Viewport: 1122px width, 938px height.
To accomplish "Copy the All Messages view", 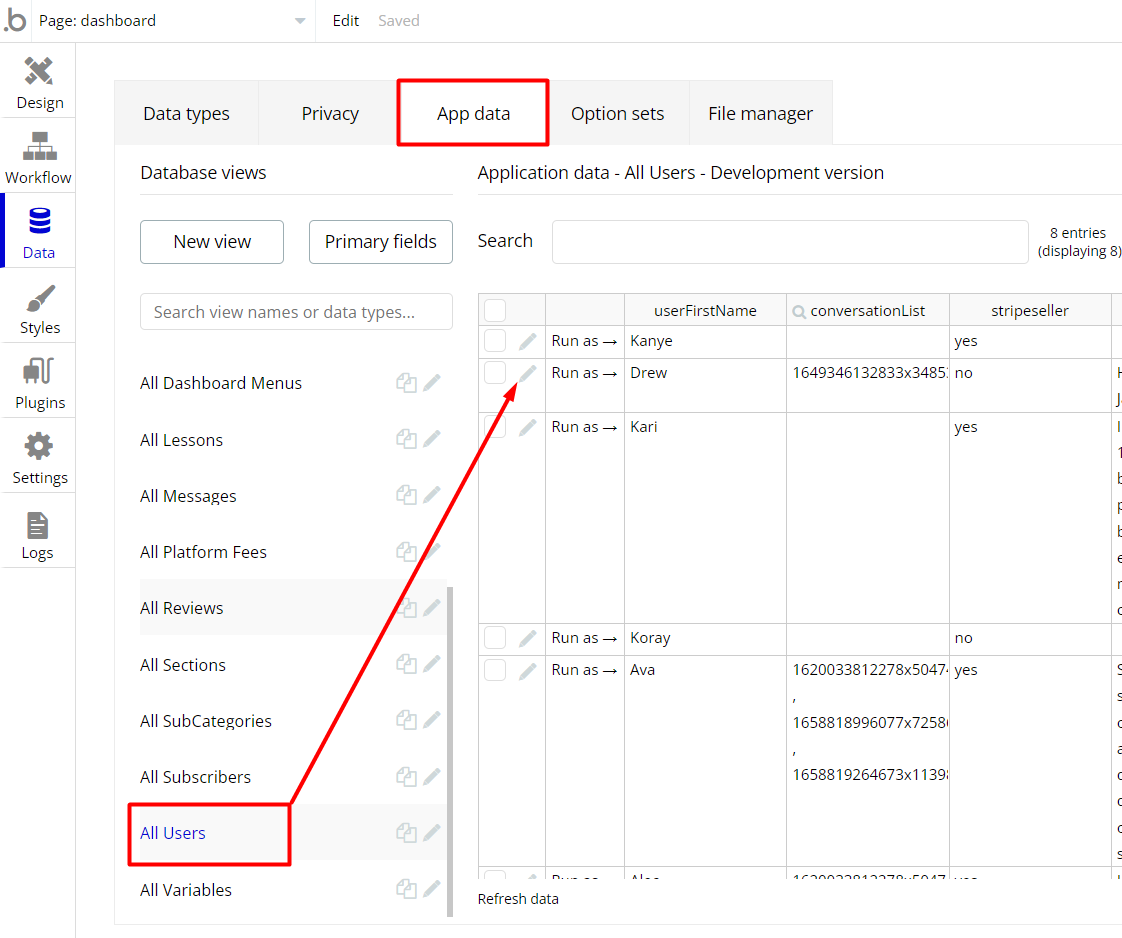I will click(x=406, y=495).
